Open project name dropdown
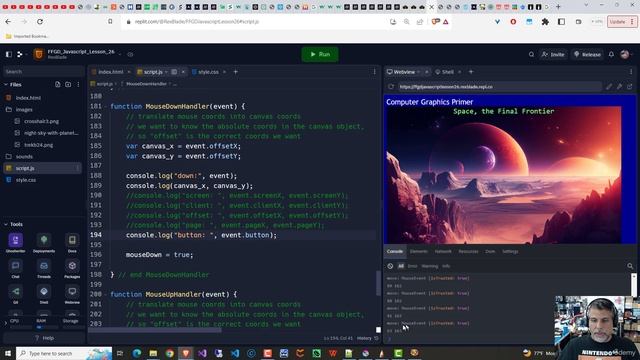Image resolution: width=640 pixels, height=360 pixels. tap(120, 53)
